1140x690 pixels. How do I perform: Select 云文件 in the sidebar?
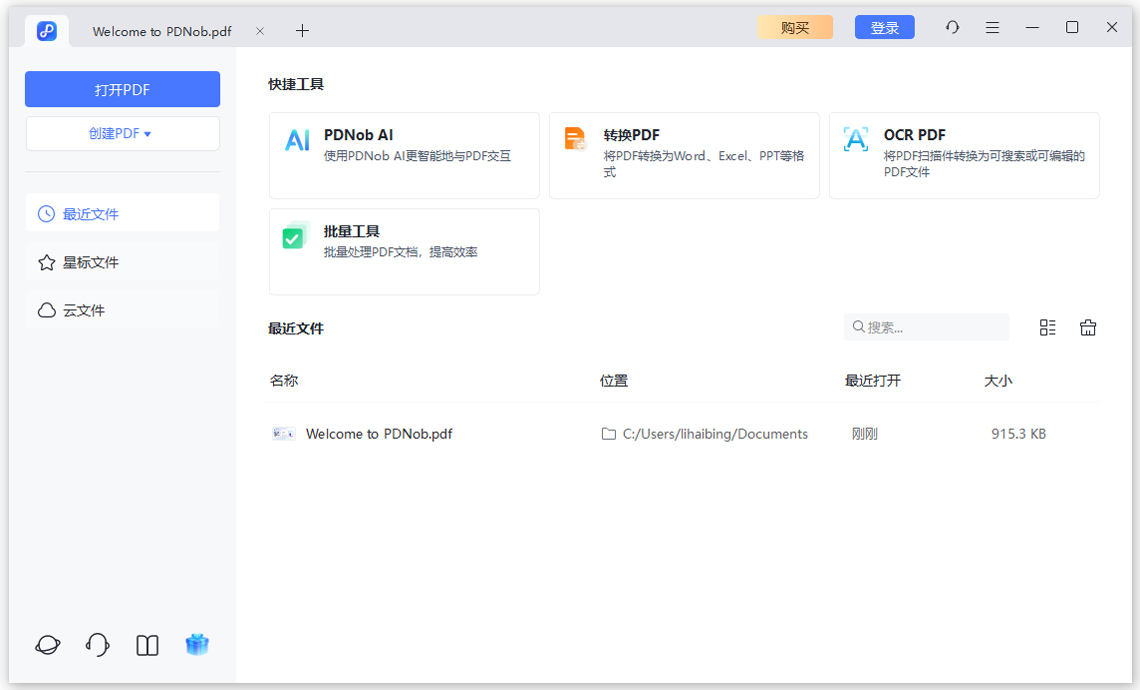tap(122, 310)
